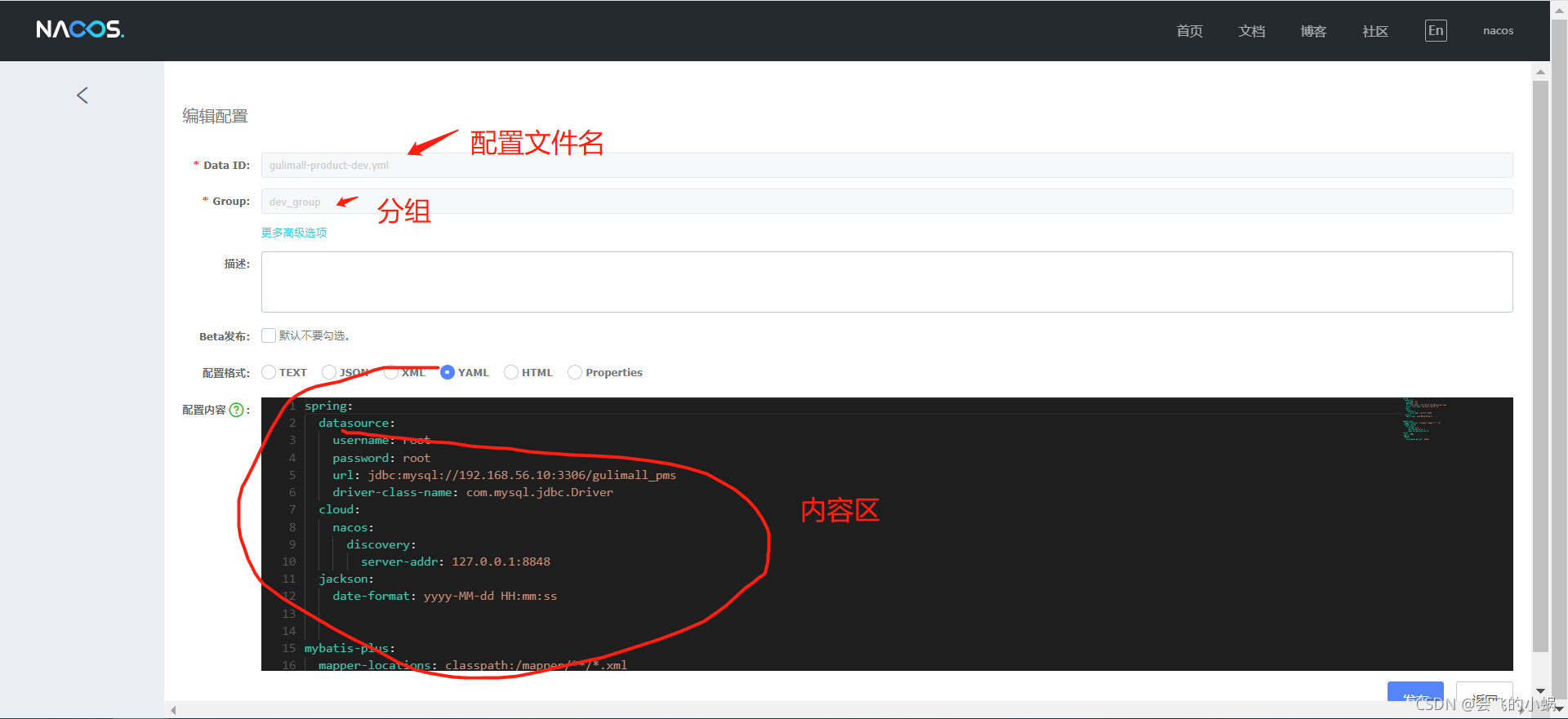Click into the 描述 text area

point(887,282)
